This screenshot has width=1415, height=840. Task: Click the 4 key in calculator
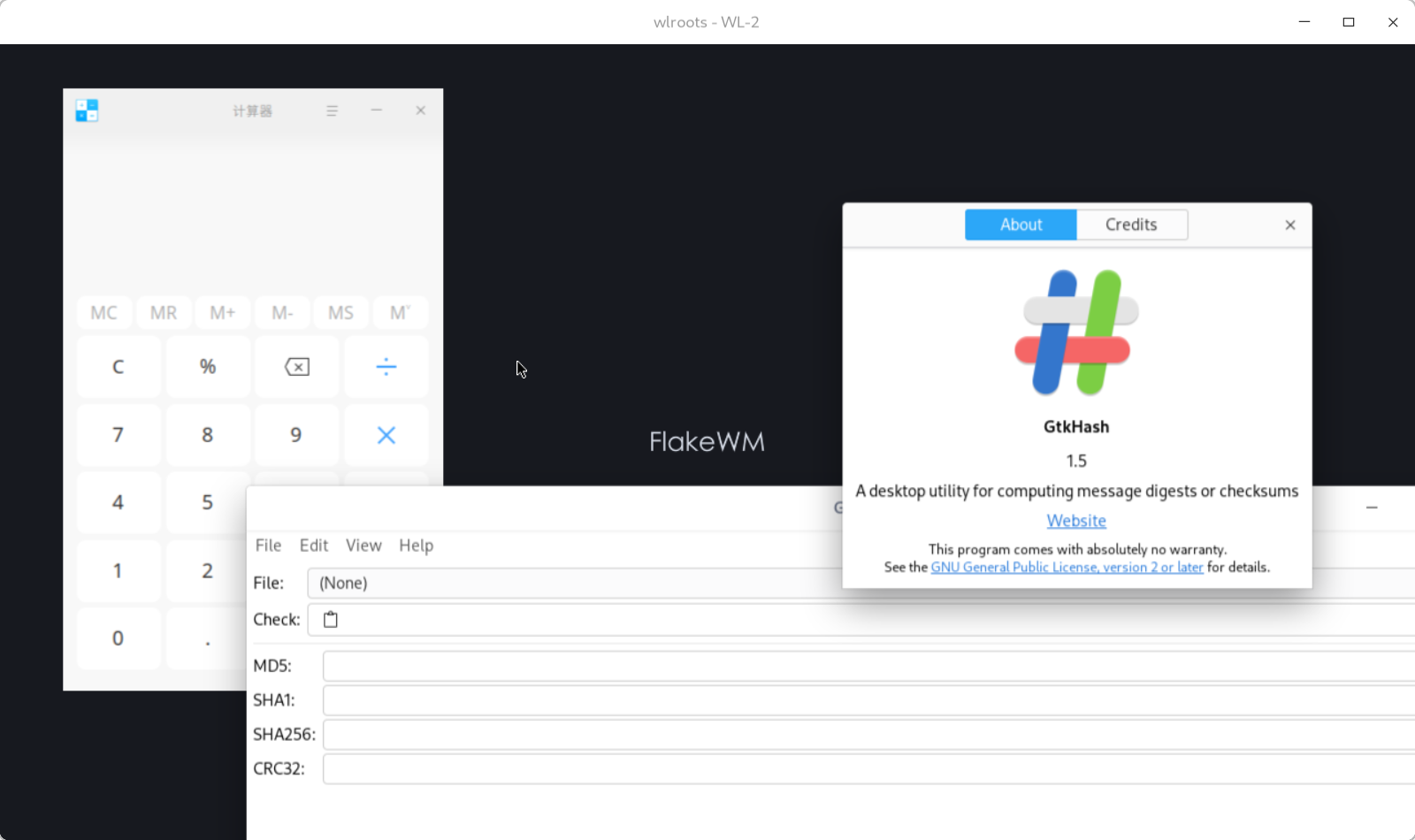(119, 502)
